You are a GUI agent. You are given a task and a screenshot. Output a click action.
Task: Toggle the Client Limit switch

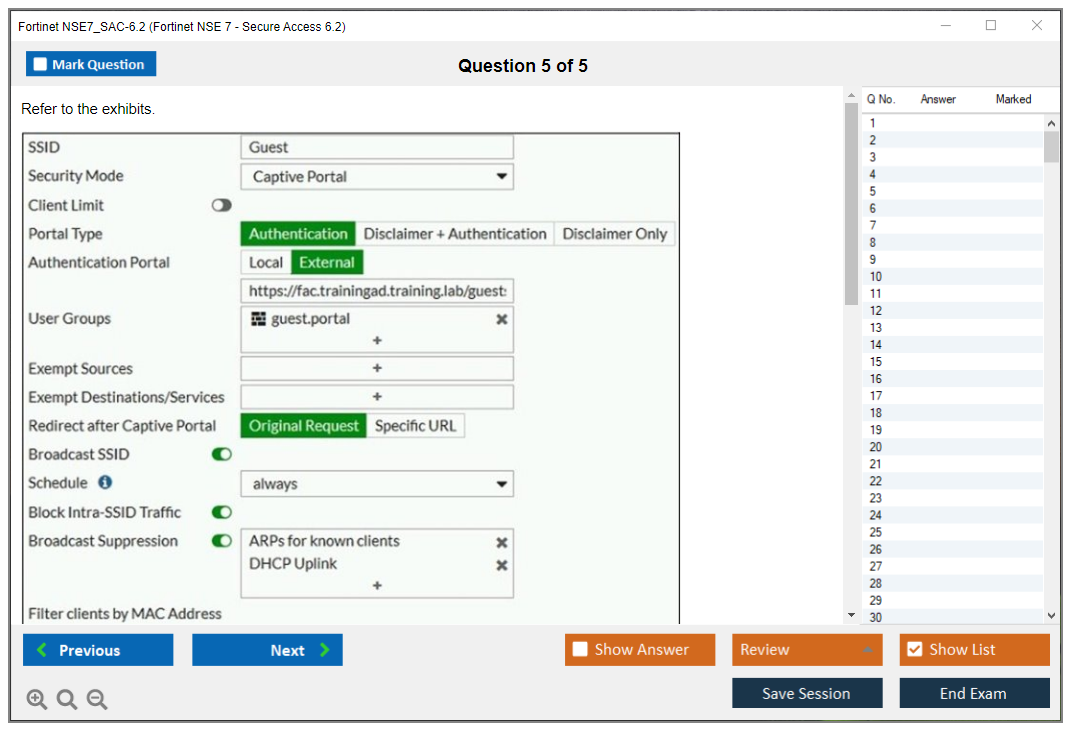point(221,205)
